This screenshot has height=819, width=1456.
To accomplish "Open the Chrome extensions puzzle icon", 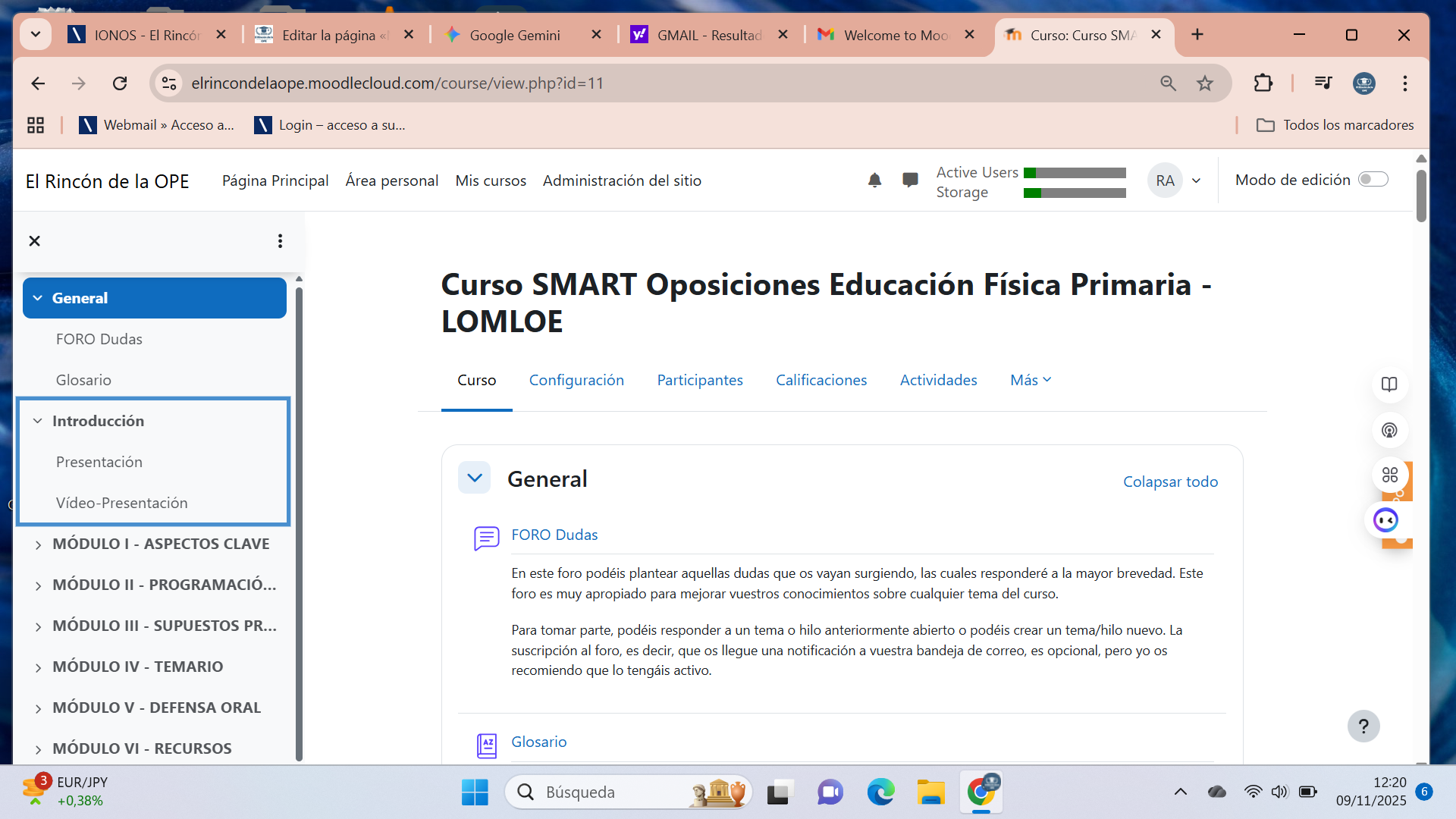I will tap(1263, 83).
